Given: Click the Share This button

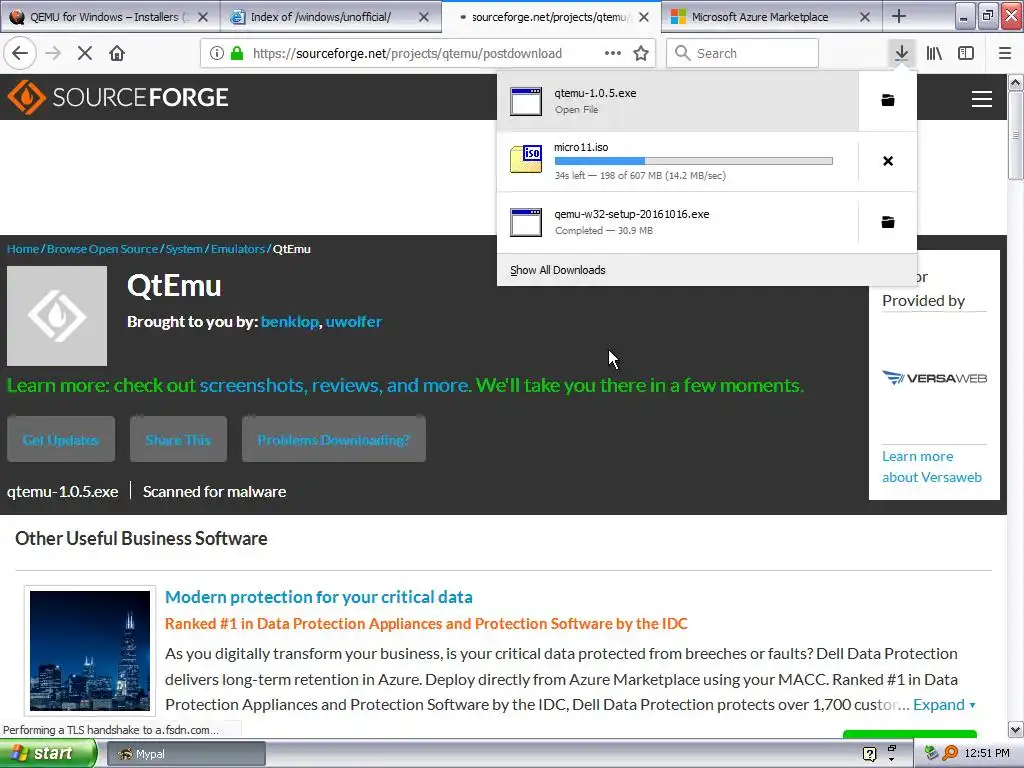Looking at the screenshot, I should click(178, 440).
